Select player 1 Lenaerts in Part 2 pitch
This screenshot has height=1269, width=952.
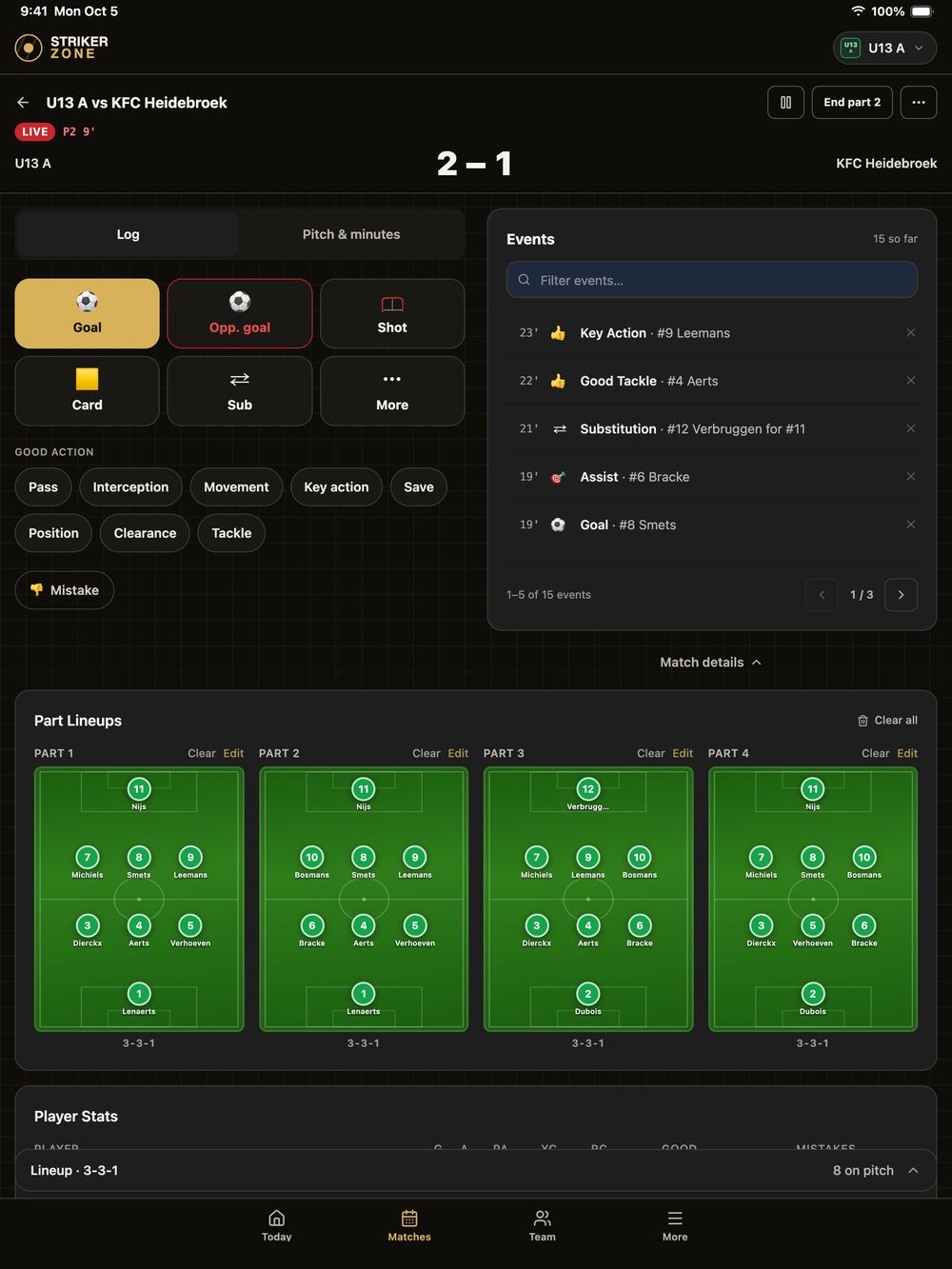point(364,999)
